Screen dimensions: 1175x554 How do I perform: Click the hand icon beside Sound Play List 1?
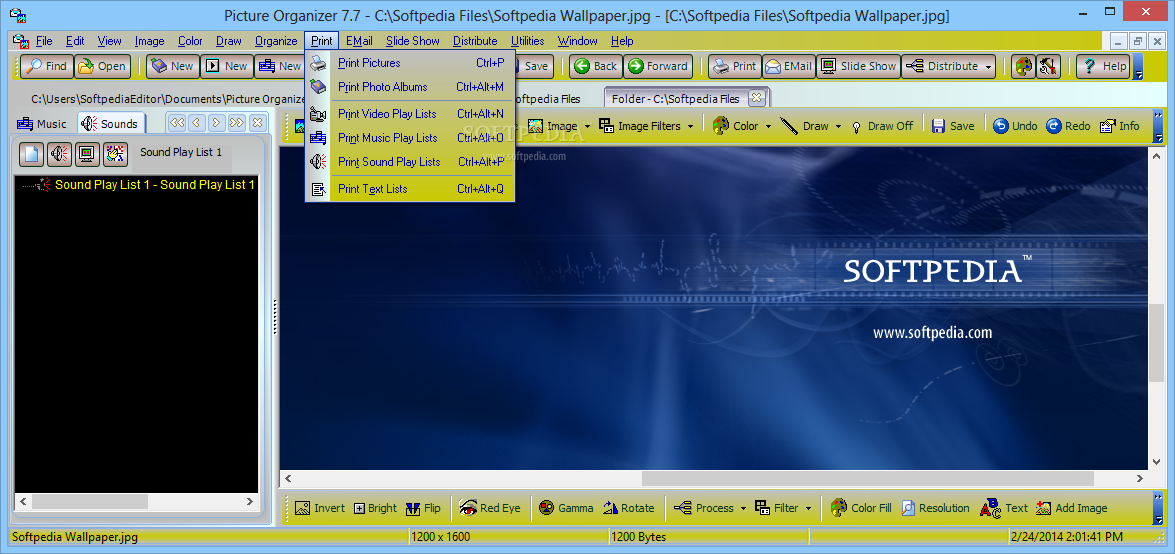(115, 154)
